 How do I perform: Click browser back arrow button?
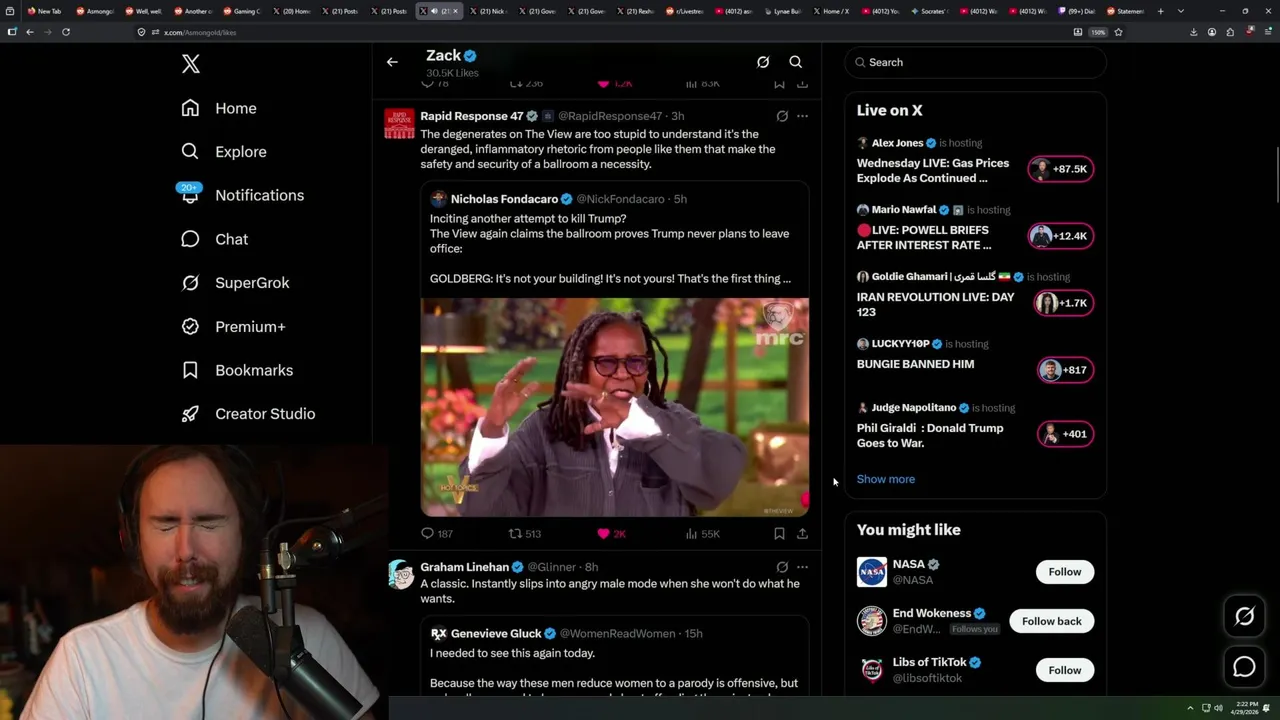click(x=30, y=32)
